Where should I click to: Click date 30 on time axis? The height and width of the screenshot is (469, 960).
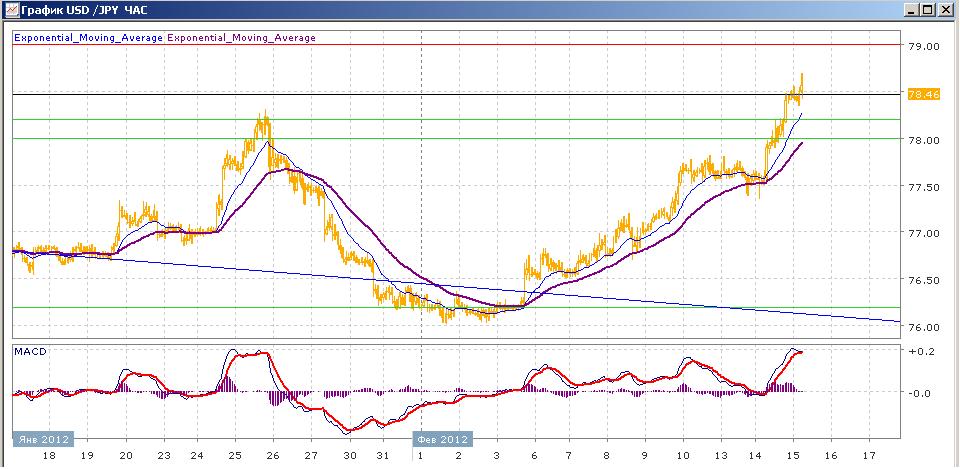[348, 456]
